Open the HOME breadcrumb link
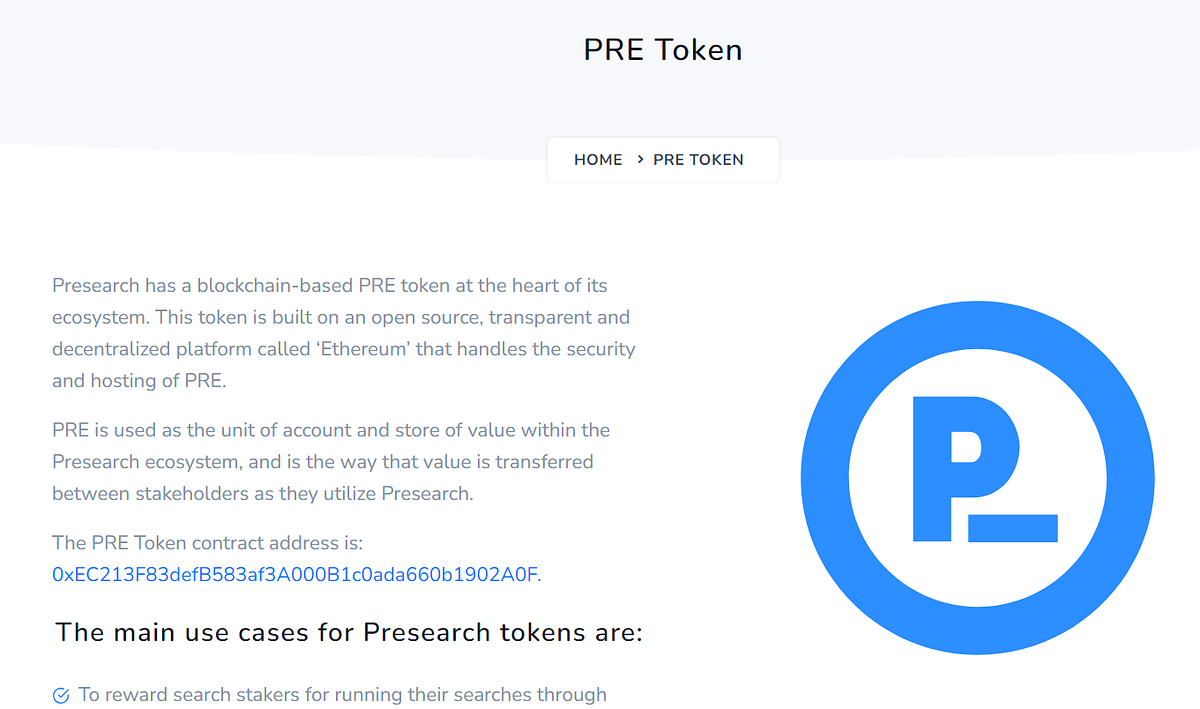This screenshot has height=709, width=1200. (x=598, y=159)
